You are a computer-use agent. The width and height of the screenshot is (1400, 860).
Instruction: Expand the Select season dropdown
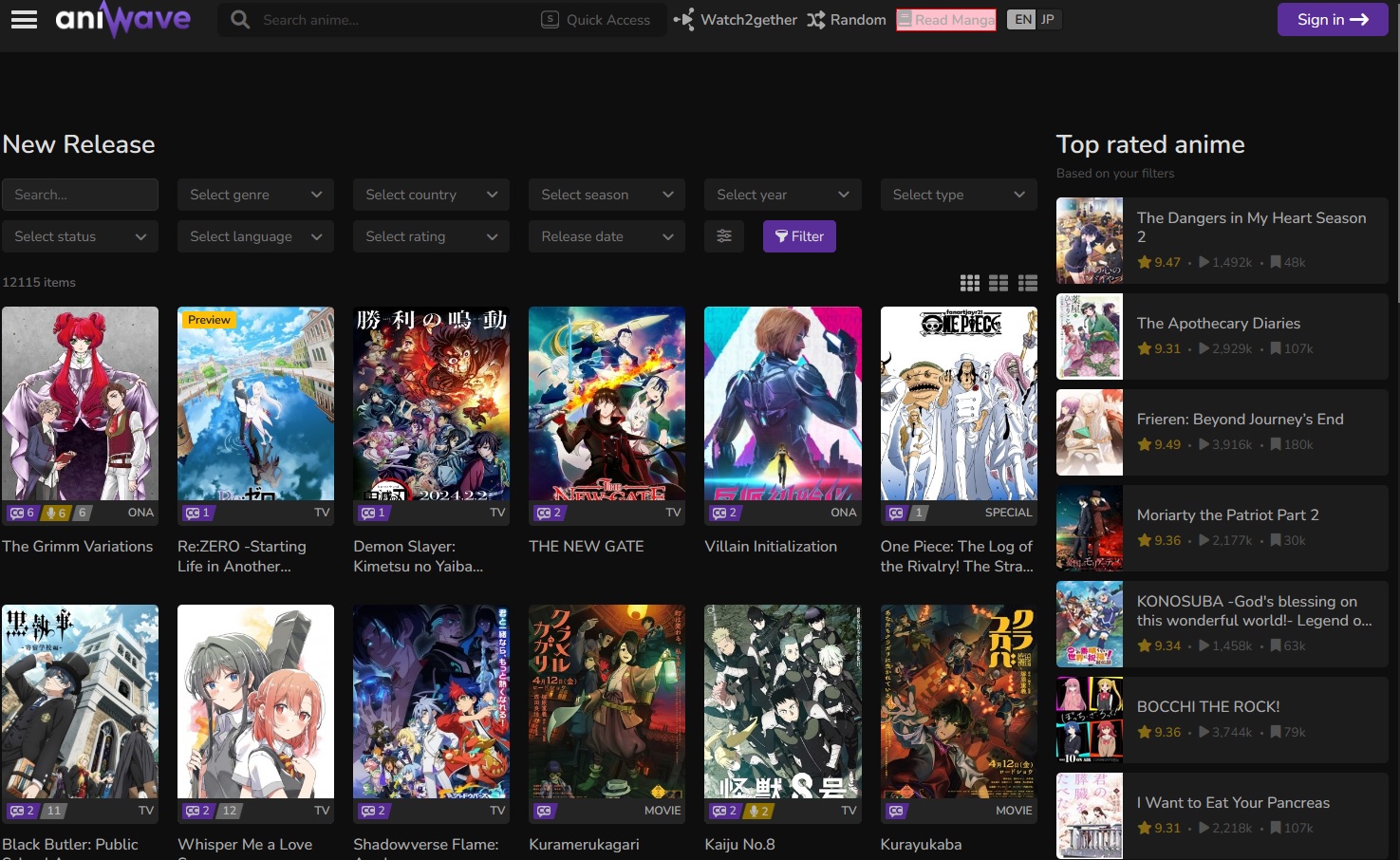607,195
